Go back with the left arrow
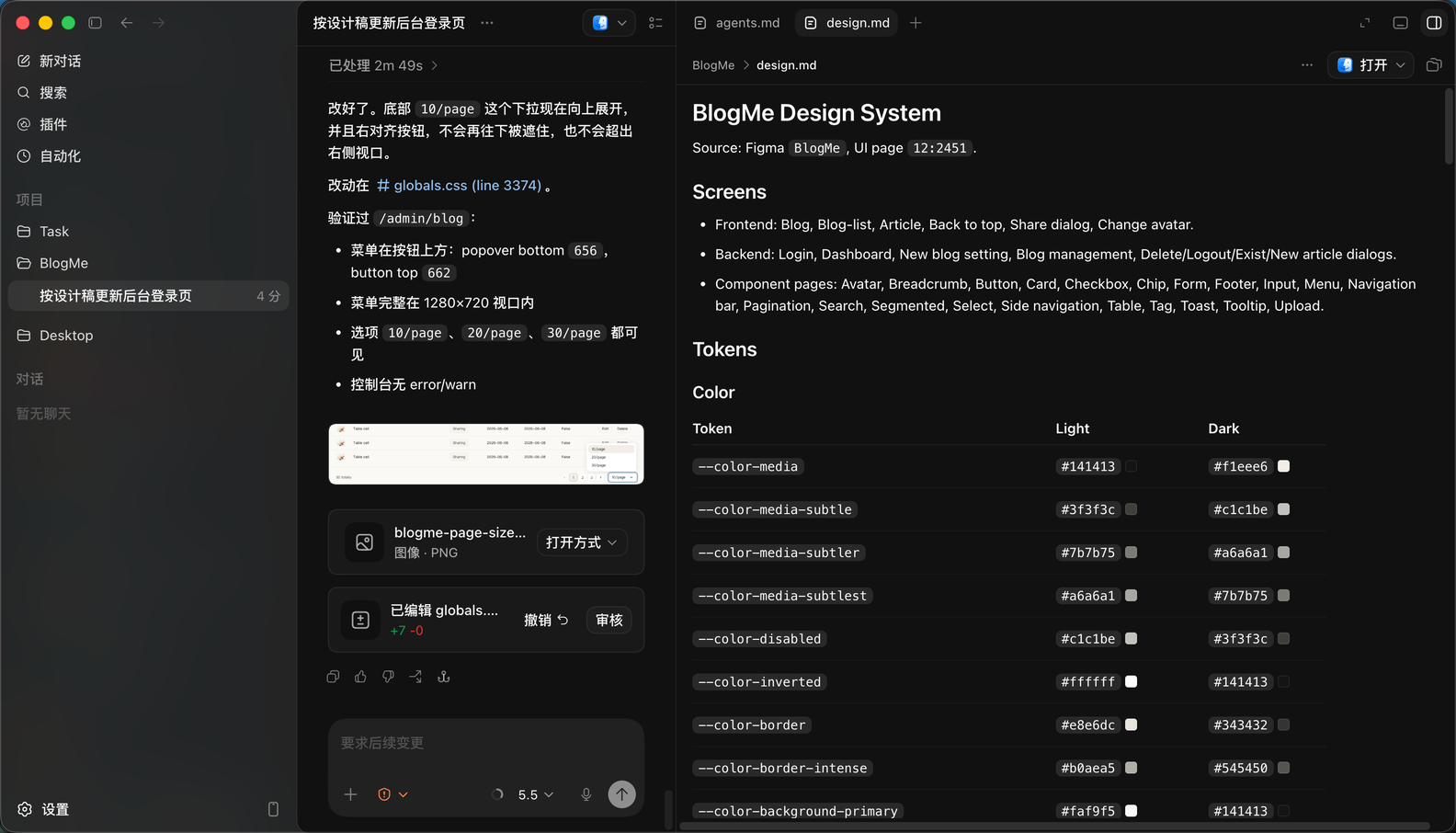1456x833 pixels. coord(127,23)
